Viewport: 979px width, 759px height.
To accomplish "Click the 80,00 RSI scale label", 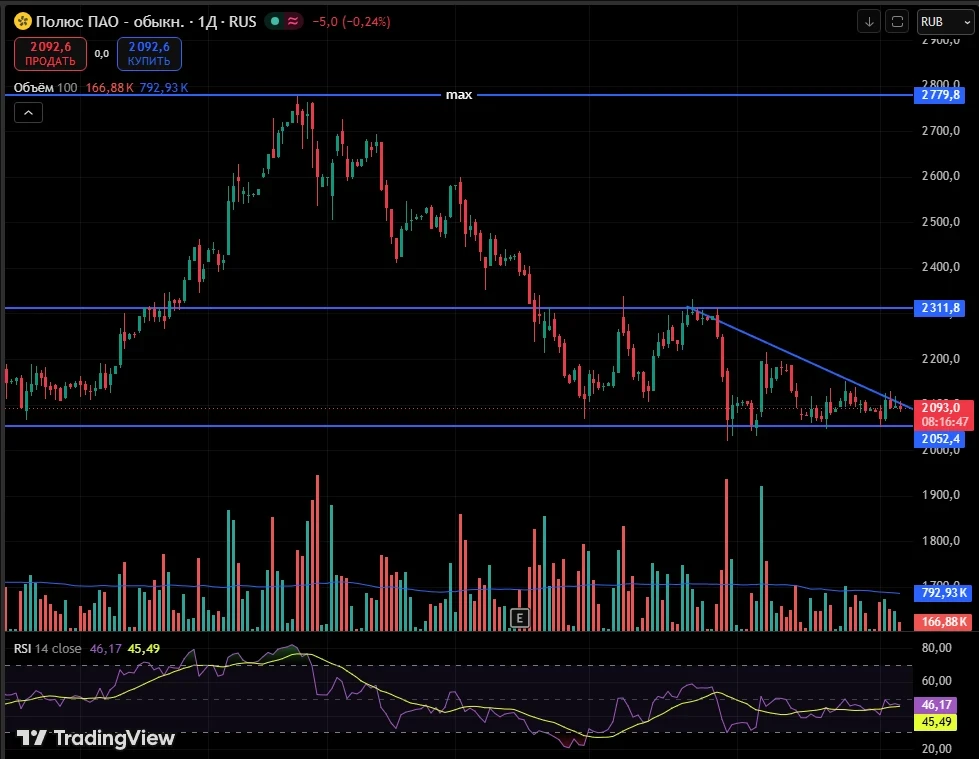I will [937, 648].
